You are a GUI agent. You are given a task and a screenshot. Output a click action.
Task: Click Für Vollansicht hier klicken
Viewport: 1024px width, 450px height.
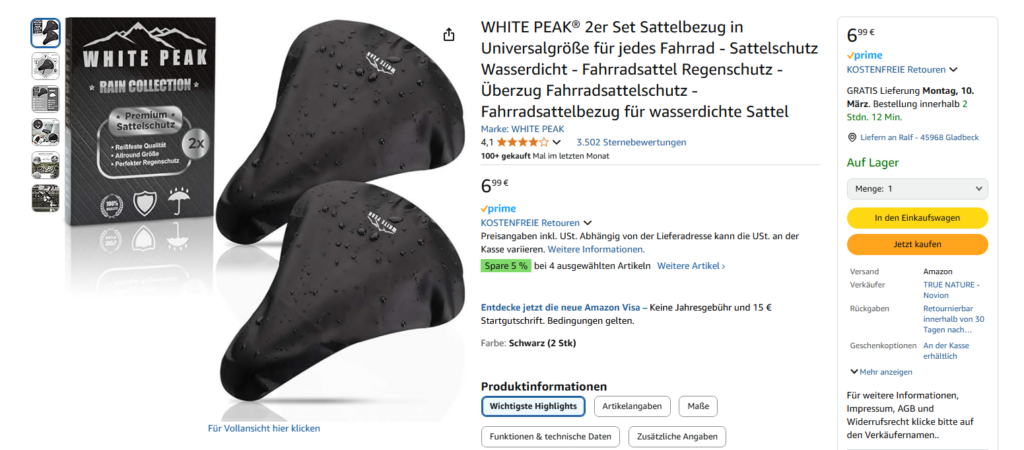pos(264,428)
